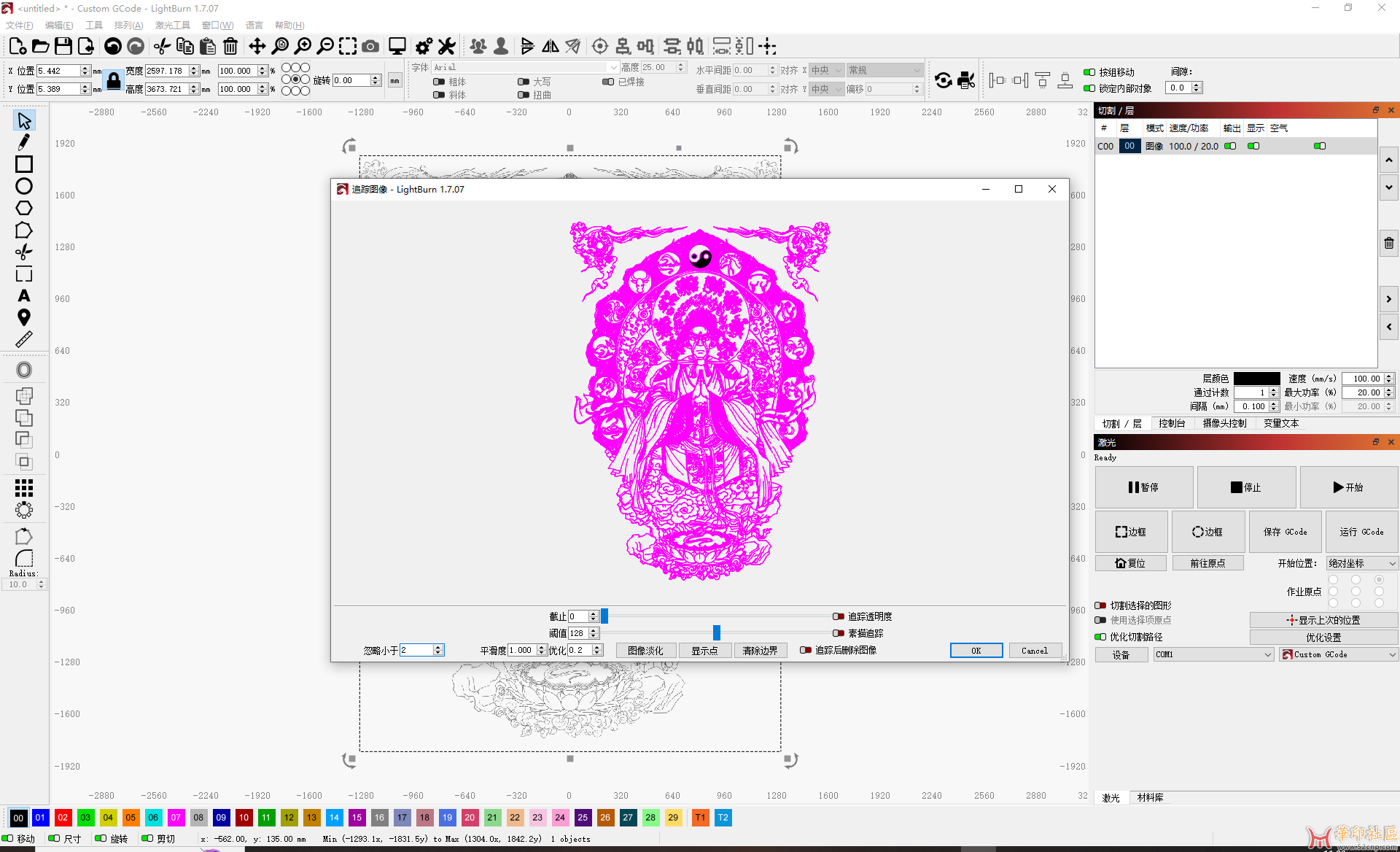
Task: Click the Start laser button
Action: [x=1348, y=487]
